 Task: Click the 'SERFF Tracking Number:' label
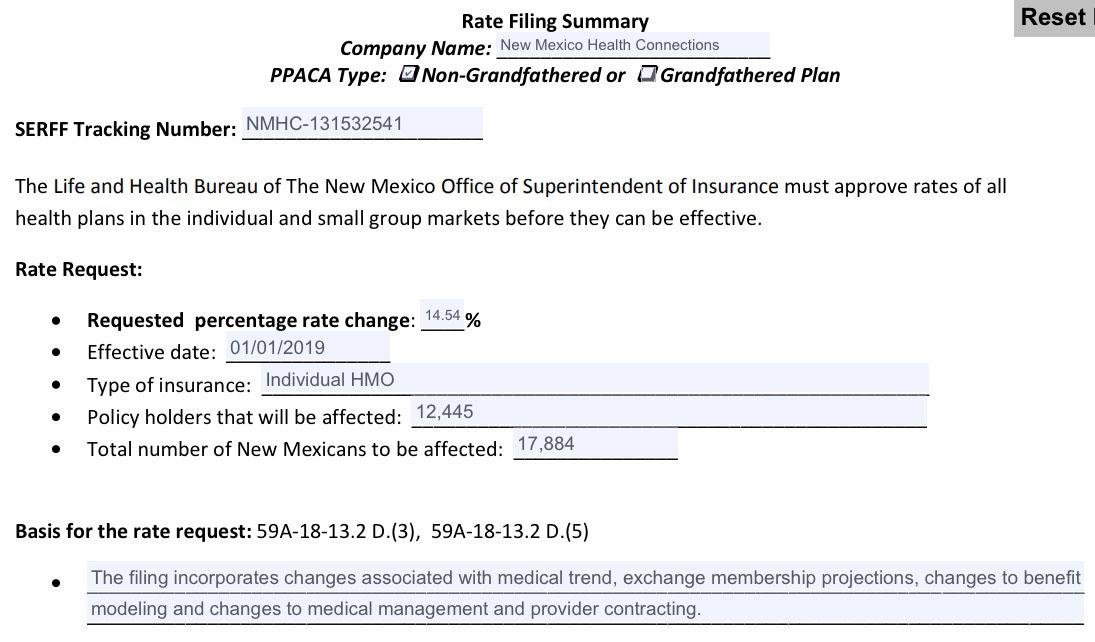125,129
